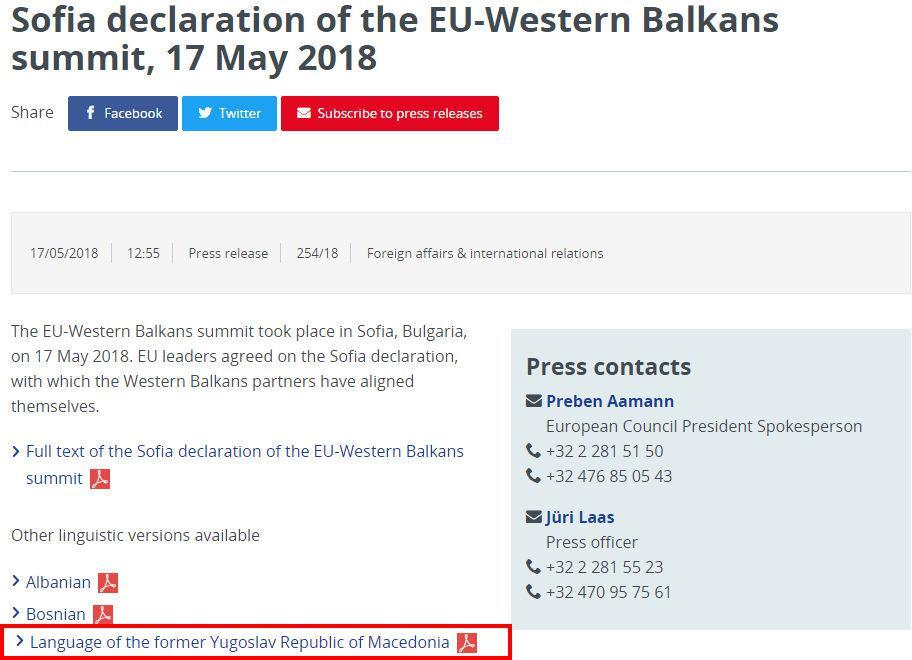912x660 pixels.
Task: Click envelope icon next to Jüri Laas
Action: click(534, 517)
